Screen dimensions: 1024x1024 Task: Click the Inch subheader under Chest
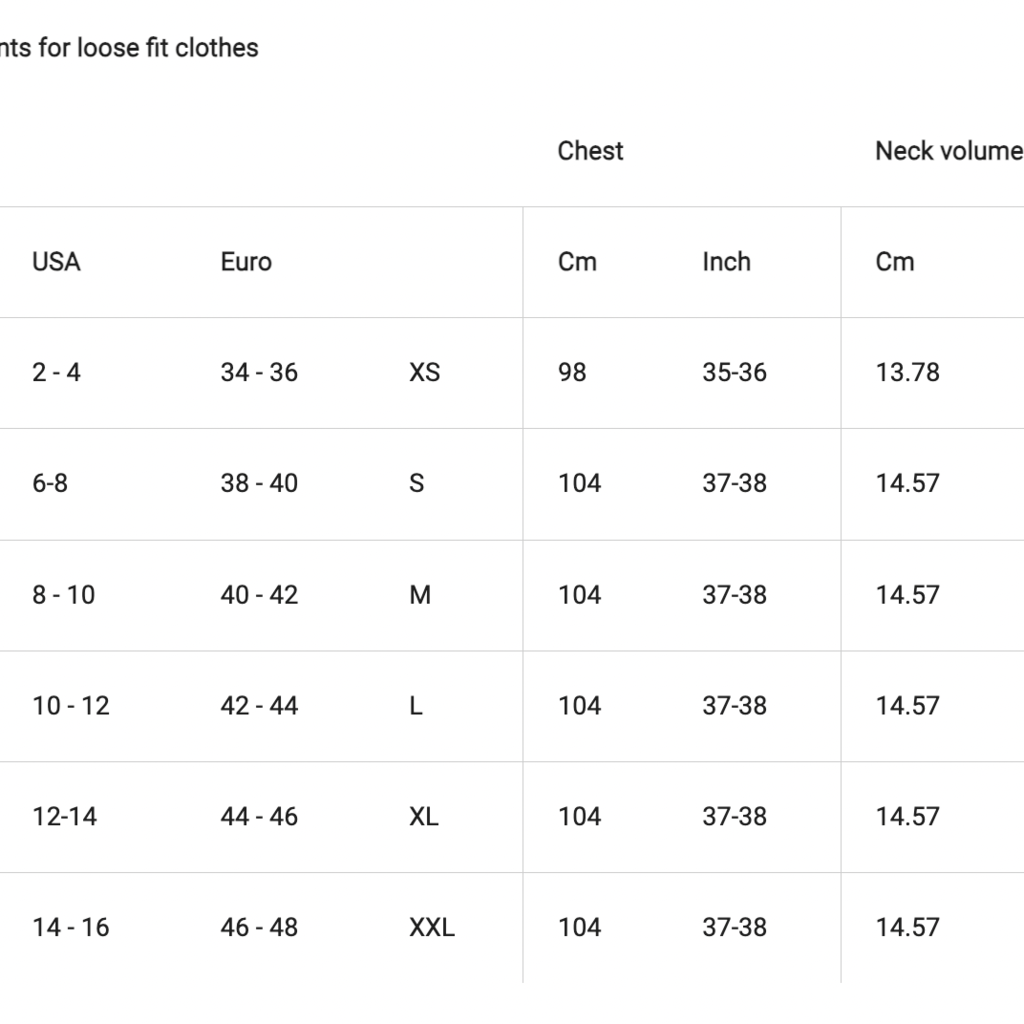pyautogui.click(x=726, y=262)
